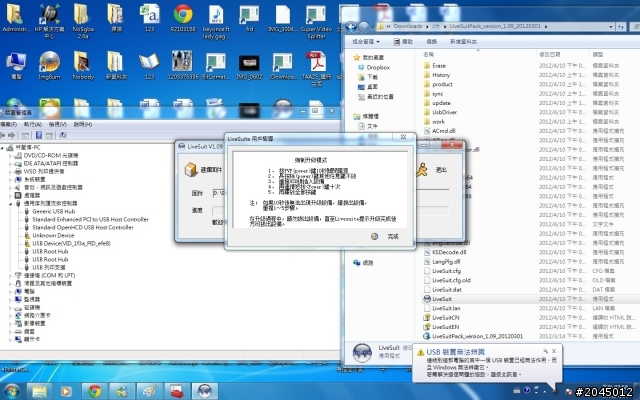Screen dimensions: 640x400
Task: Dismiss the USB device not recognized balloon
Action: tap(554, 351)
